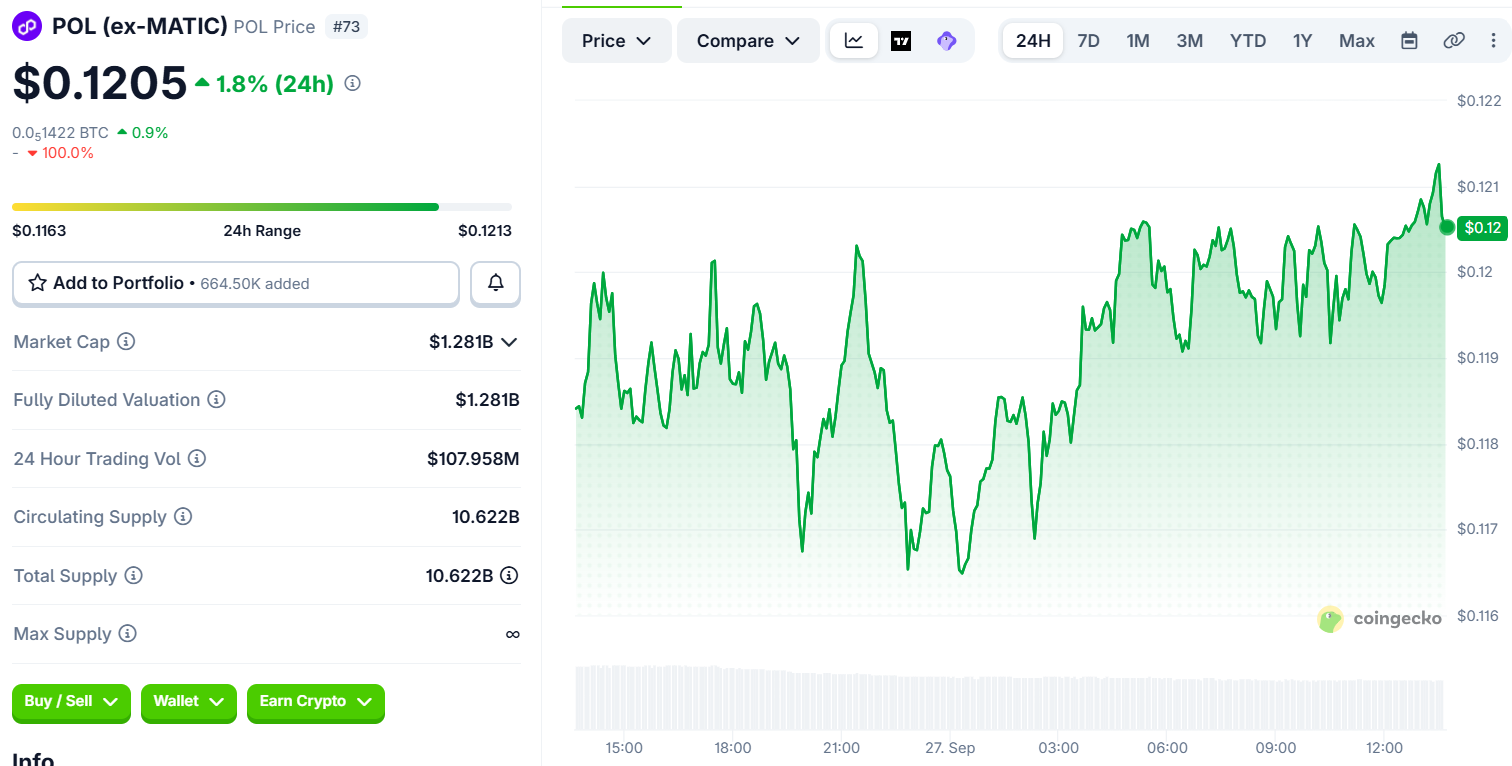This screenshot has width=1512, height=766.
Task: Click the $1.281B Market Cap value
Action: (461, 342)
